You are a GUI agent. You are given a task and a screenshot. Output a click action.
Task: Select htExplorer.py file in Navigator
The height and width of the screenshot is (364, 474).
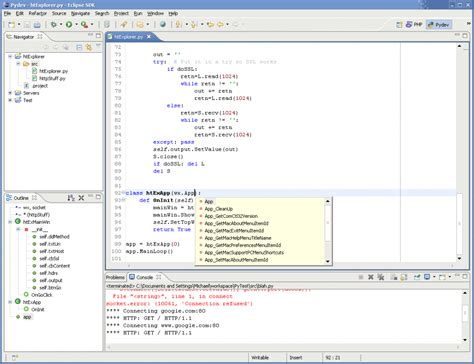53,71
